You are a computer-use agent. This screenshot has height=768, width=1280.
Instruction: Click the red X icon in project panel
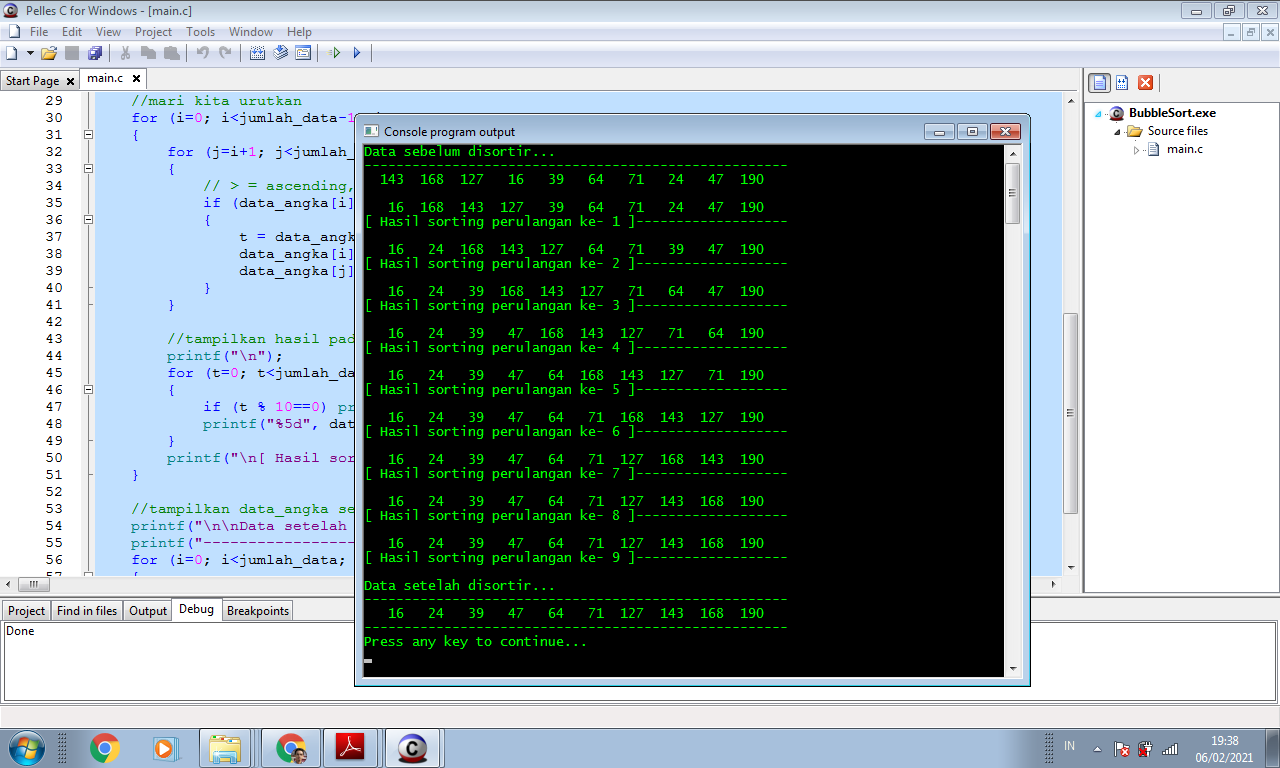(x=1146, y=83)
